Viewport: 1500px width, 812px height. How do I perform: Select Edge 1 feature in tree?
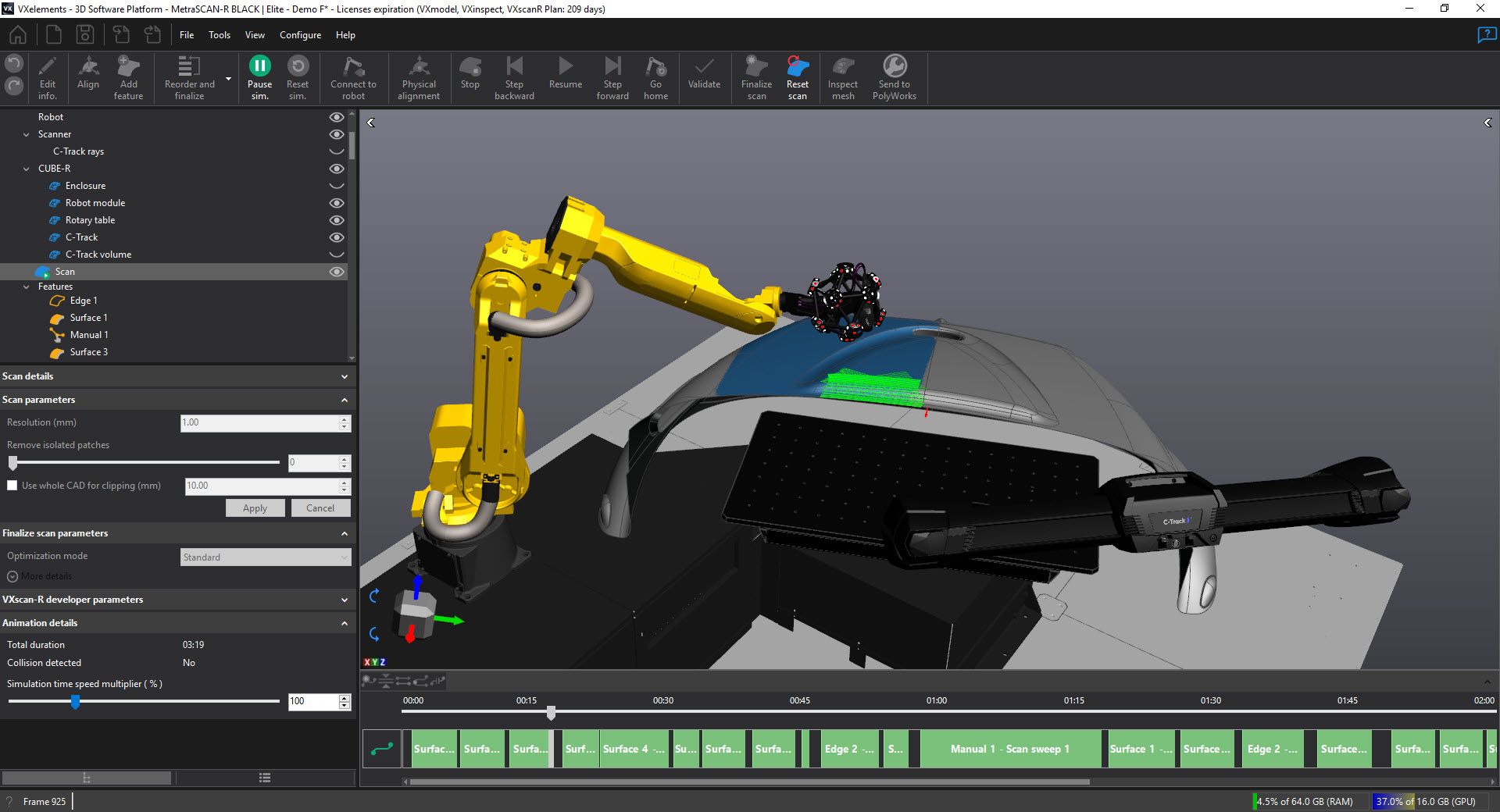pos(84,301)
